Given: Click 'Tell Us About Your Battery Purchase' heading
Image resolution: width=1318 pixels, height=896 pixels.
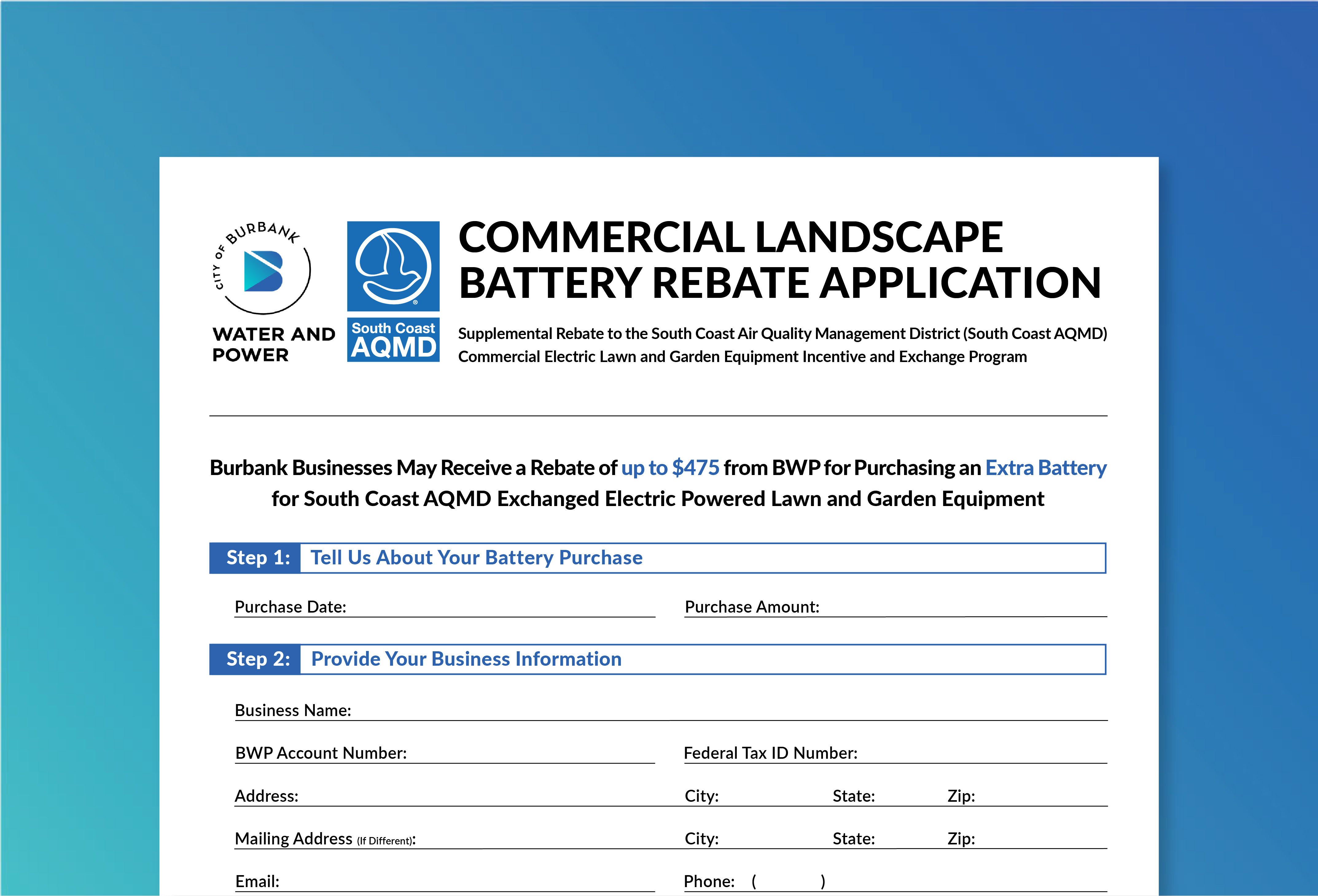Looking at the screenshot, I should [476, 558].
